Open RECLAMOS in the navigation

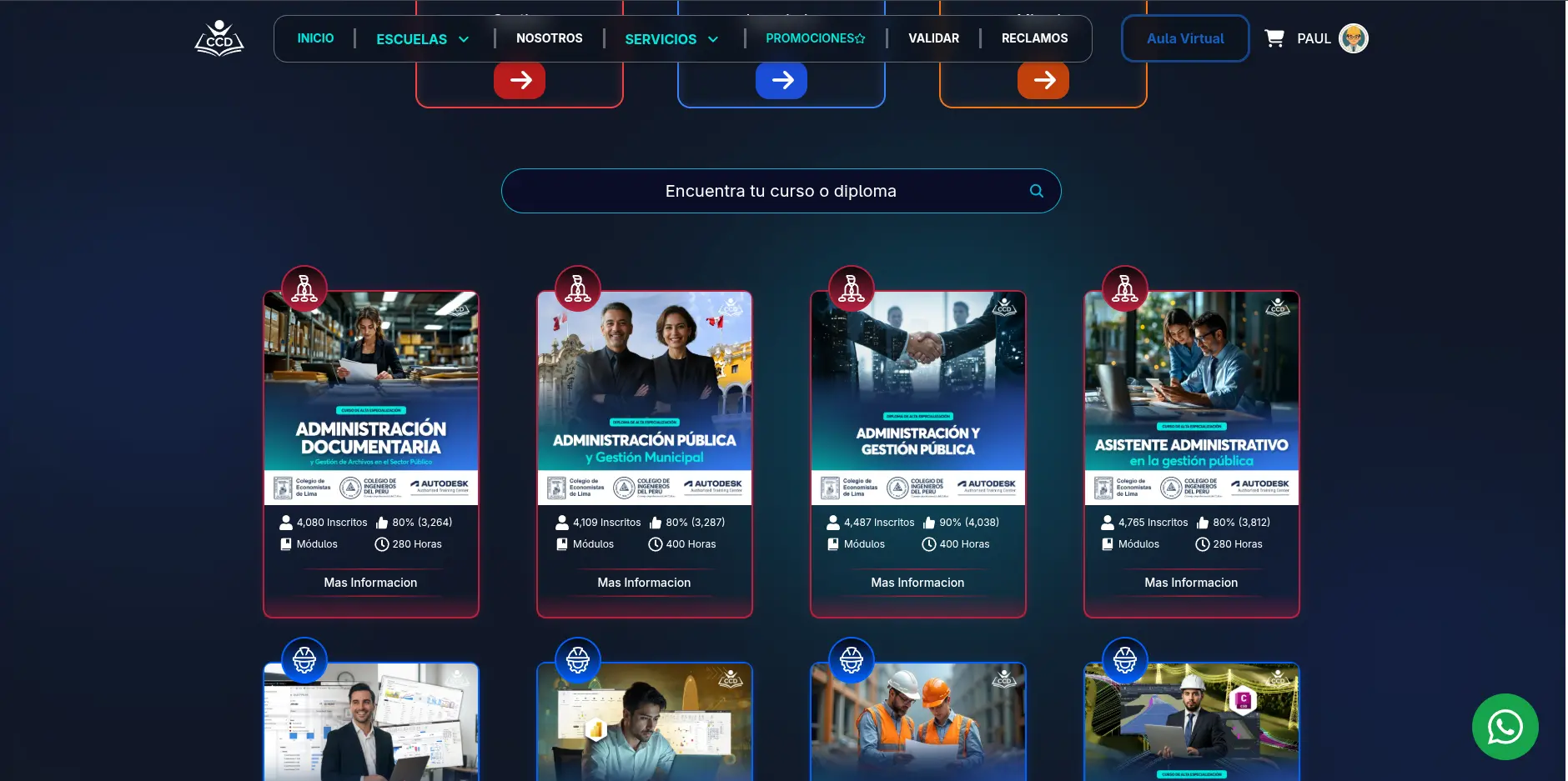pos(1034,38)
